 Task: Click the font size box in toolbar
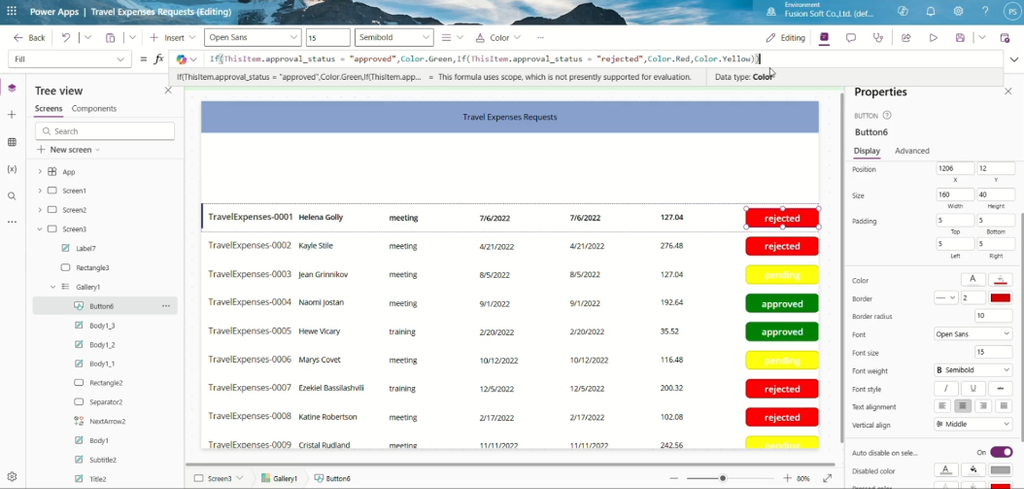click(x=328, y=38)
